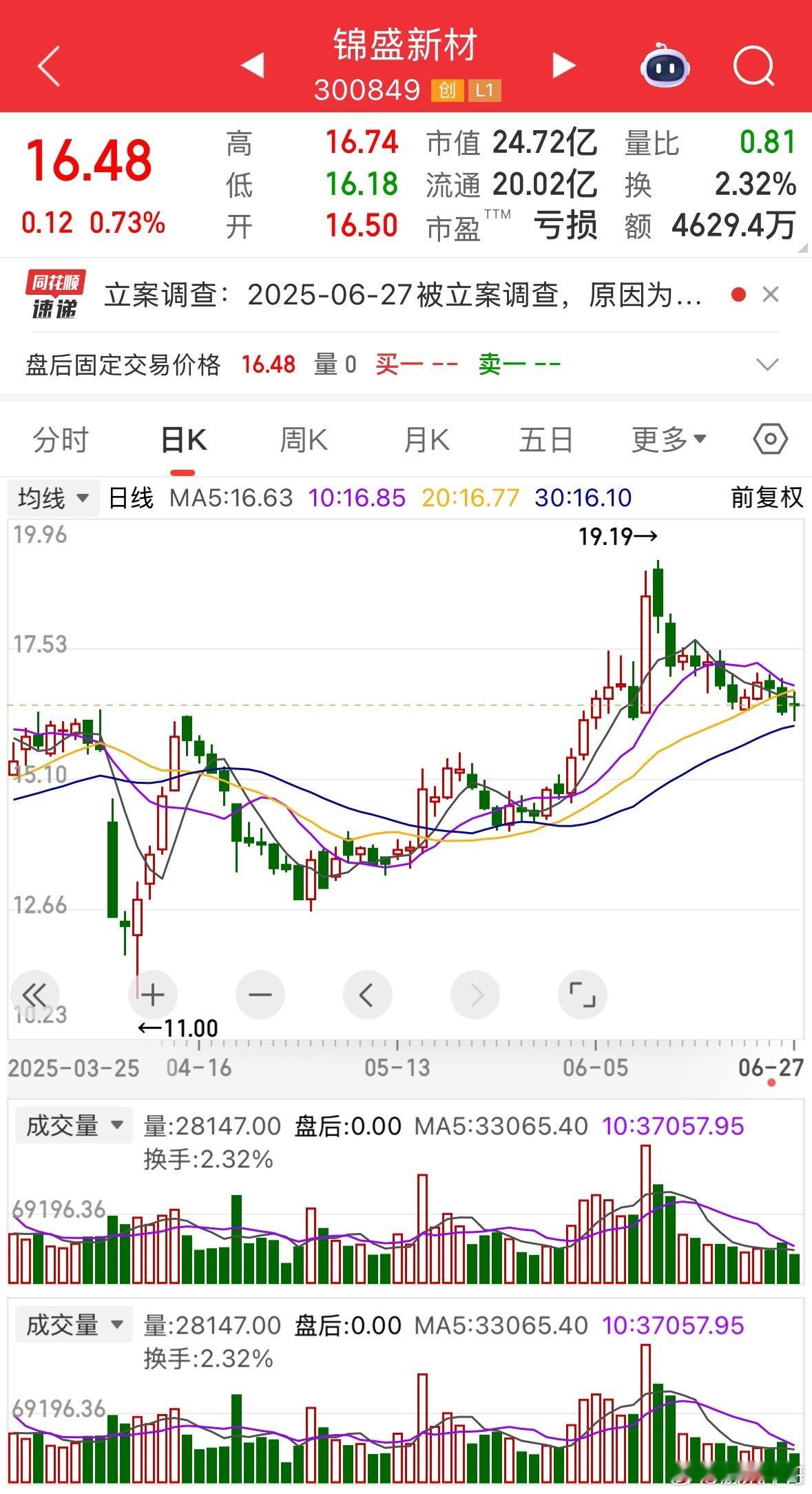Open search magnifier icon
Screen dimensions: 812x1494
753,66
